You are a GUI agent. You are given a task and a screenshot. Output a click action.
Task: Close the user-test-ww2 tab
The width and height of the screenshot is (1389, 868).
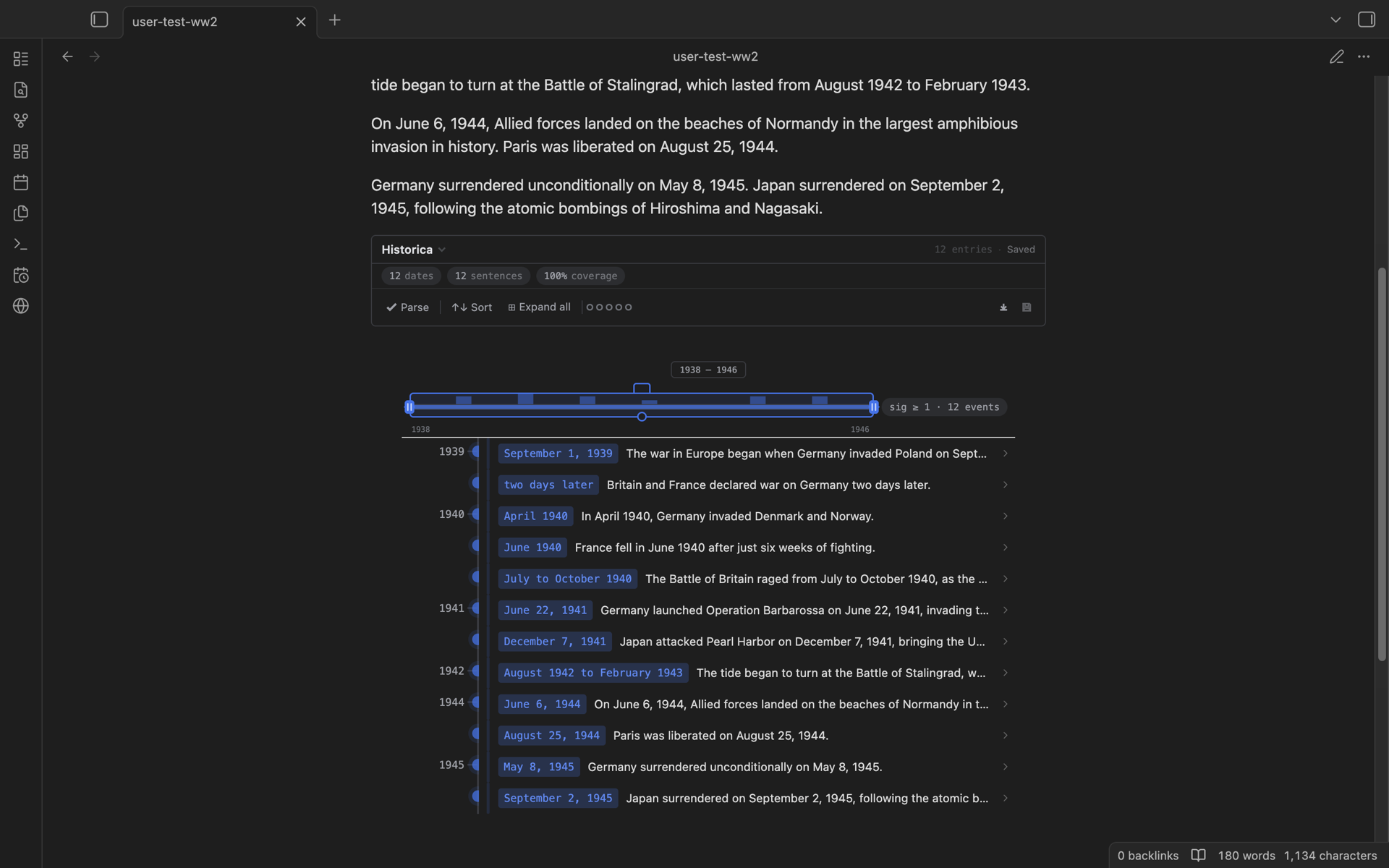point(301,22)
